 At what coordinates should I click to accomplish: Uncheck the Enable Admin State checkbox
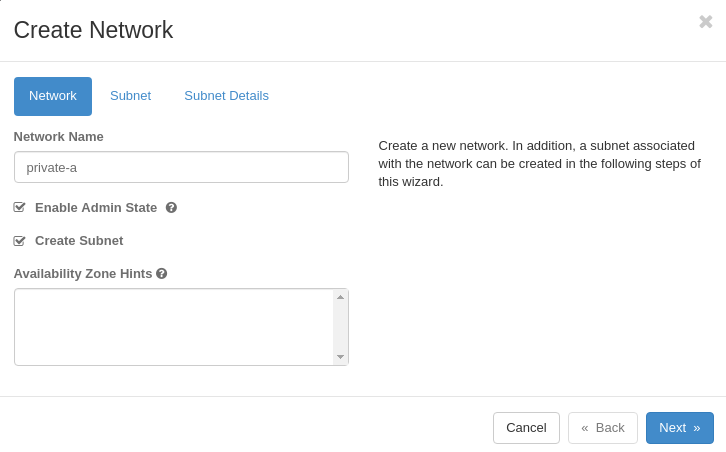coord(19,207)
